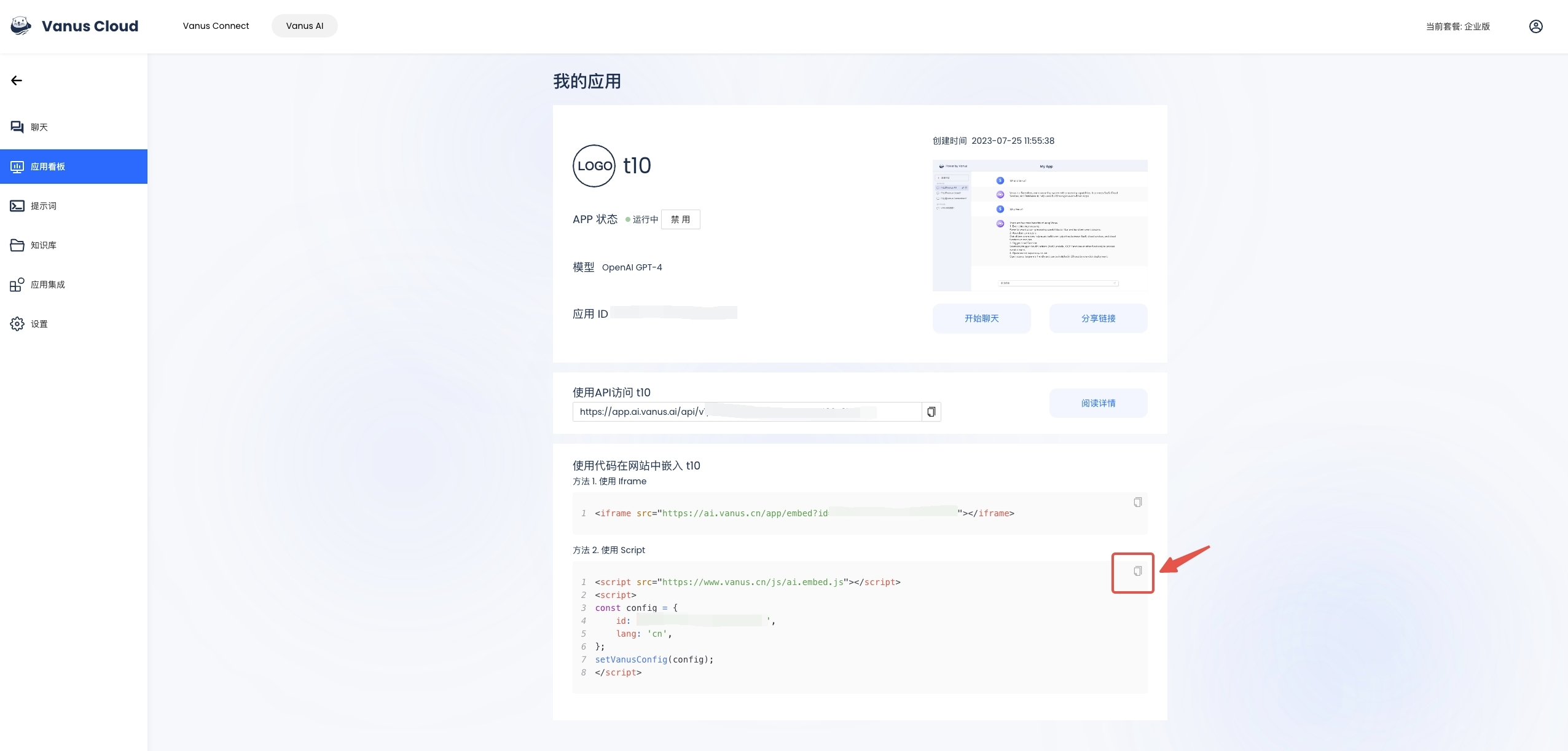Click the ai.embed.js script src code line
This screenshot has width=1568, height=751.
coord(747,582)
